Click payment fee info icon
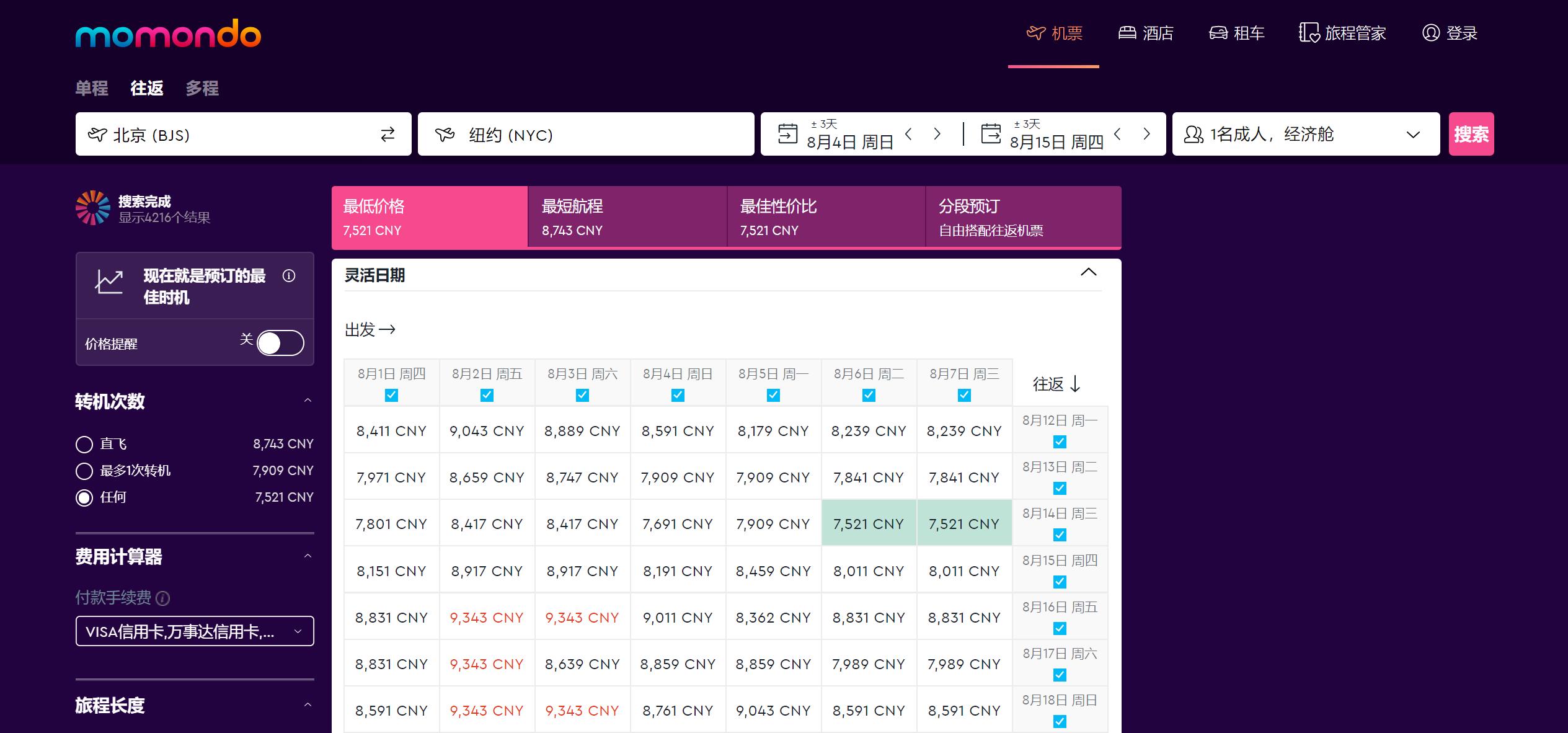This screenshot has height=733, width=1568. click(163, 598)
